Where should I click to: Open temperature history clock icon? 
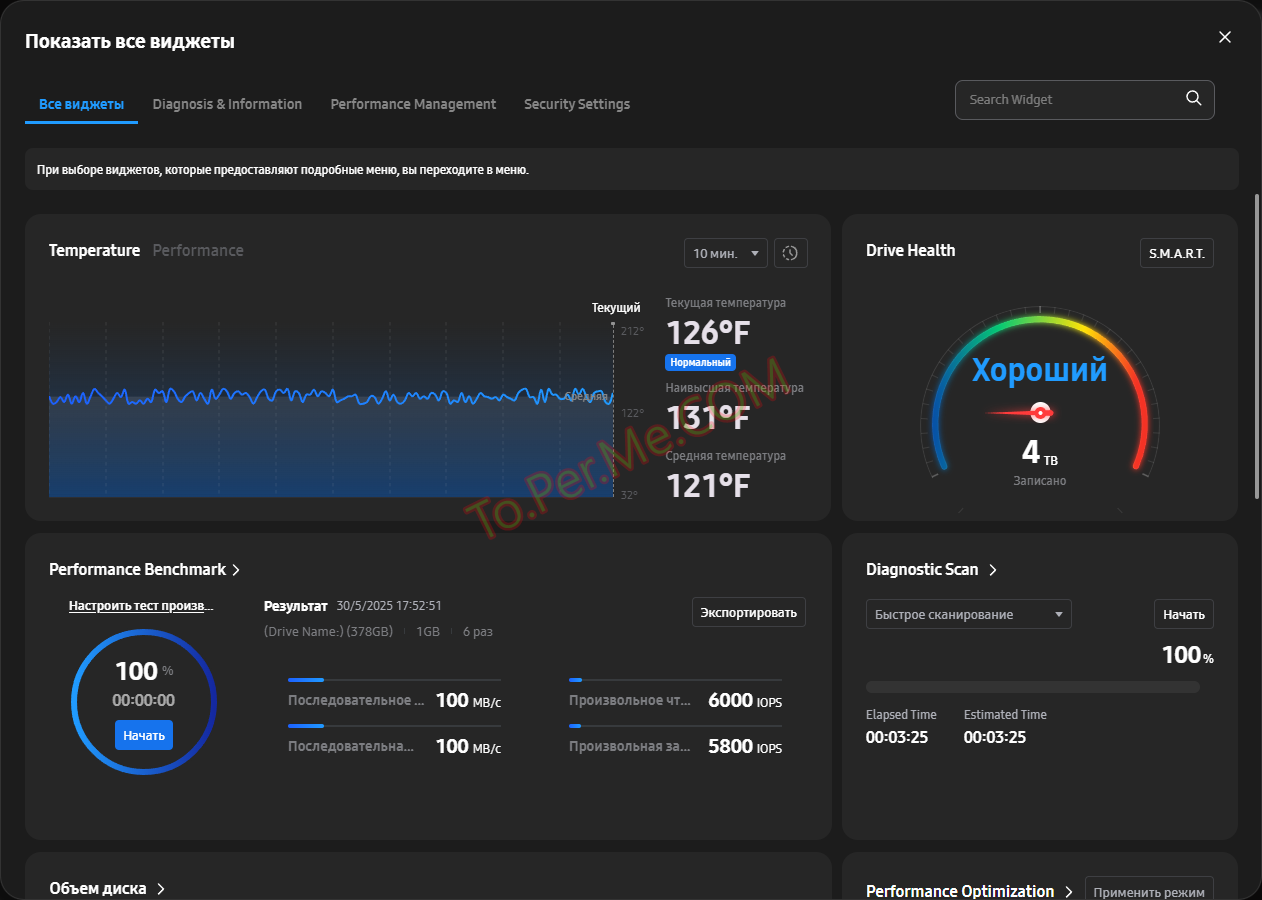[790, 253]
